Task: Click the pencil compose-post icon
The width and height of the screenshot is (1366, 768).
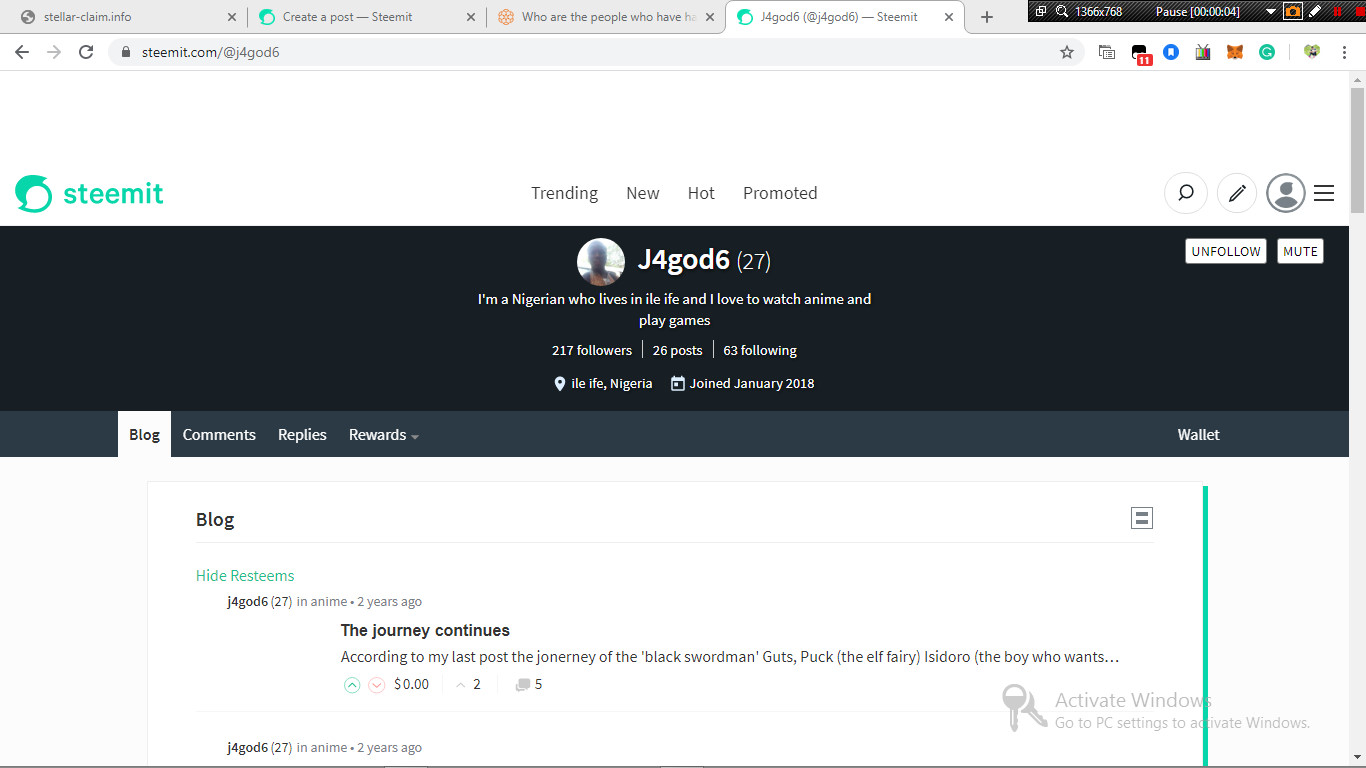Action: pyautogui.click(x=1237, y=193)
